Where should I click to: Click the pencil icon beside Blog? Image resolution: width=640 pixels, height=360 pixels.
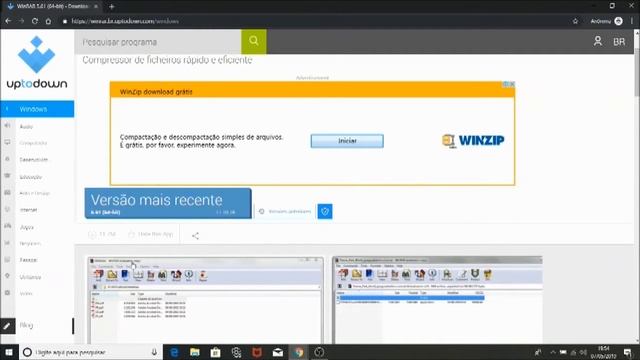coord(7,326)
